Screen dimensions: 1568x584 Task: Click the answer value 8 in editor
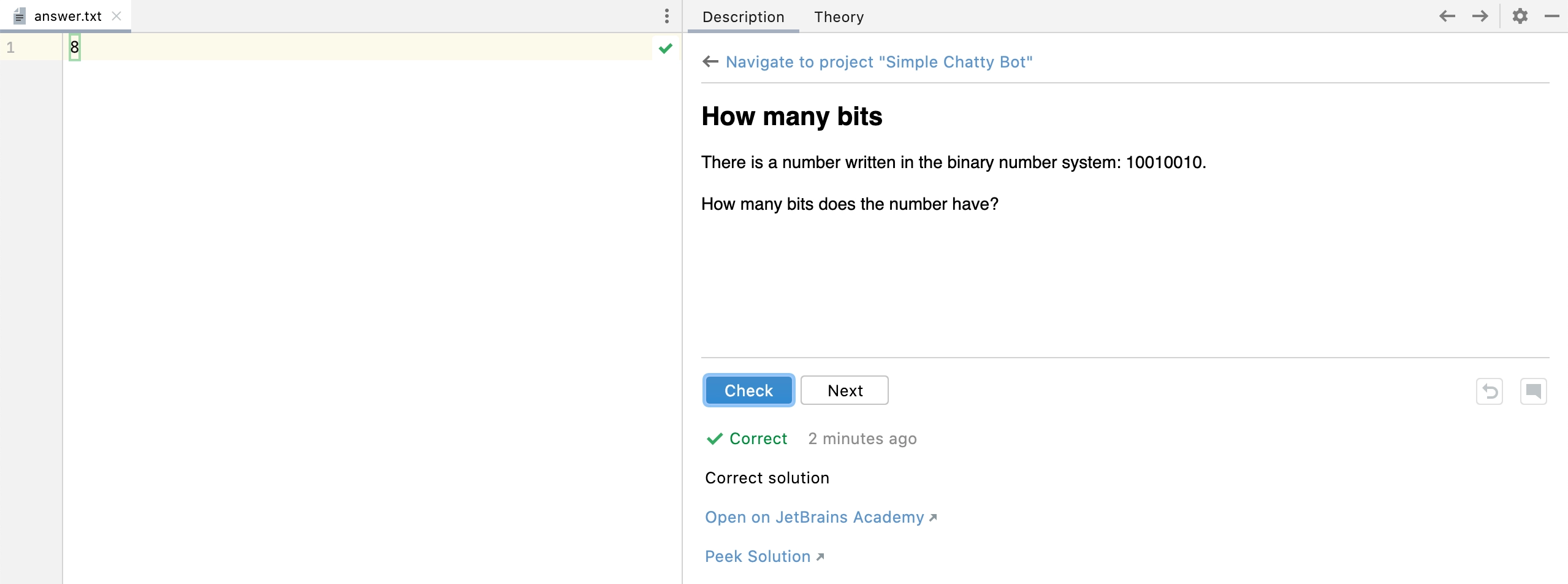(75, 47)
